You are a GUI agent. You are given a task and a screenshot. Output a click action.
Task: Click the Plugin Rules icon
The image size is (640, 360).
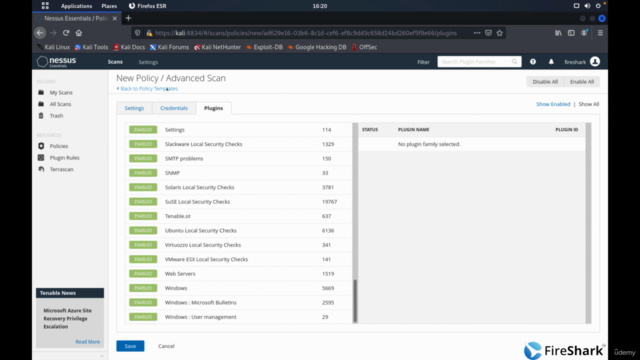coord(41,158)
